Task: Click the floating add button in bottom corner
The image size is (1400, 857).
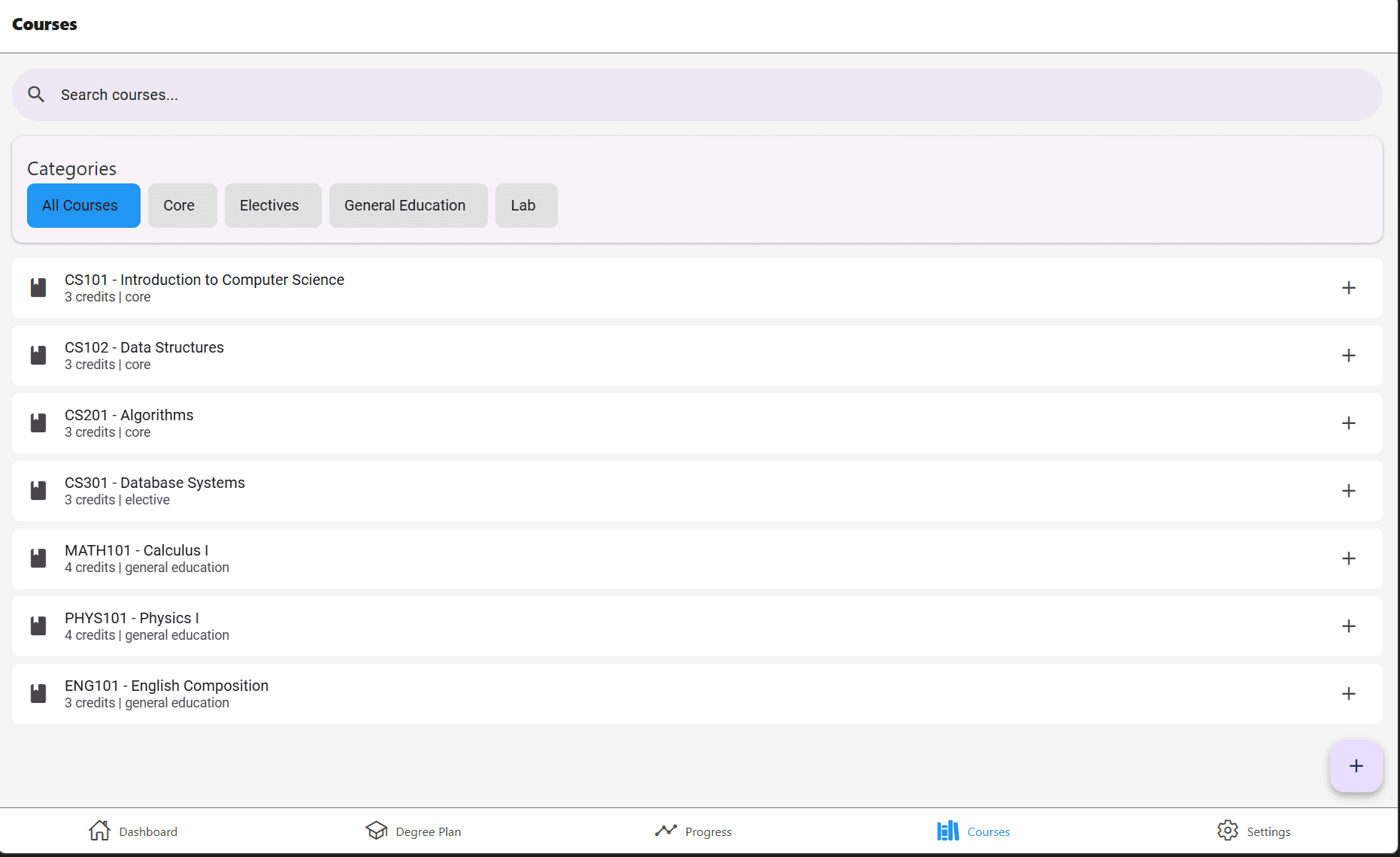Action: 1356,766
